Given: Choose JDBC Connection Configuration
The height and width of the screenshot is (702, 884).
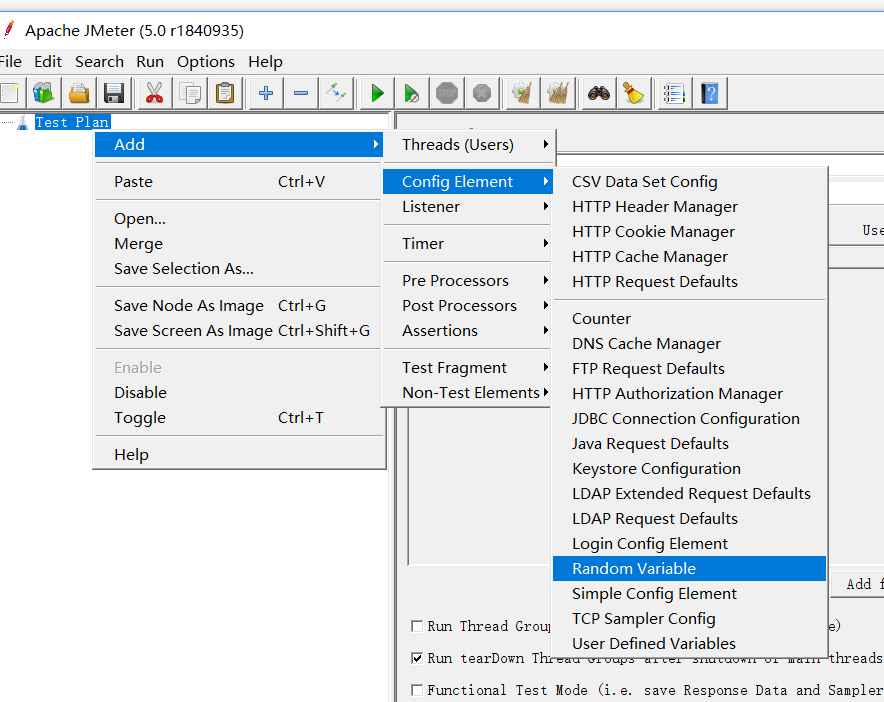Looking at the screenshot, I should pos(689,418).
